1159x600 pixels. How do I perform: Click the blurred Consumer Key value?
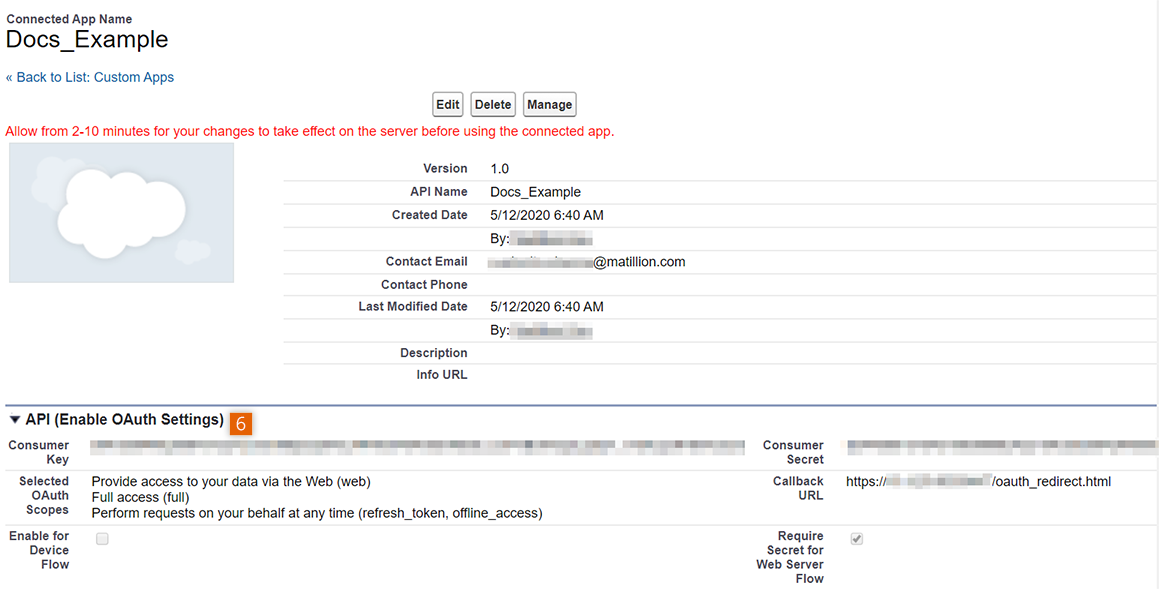(x=418, y=446)
